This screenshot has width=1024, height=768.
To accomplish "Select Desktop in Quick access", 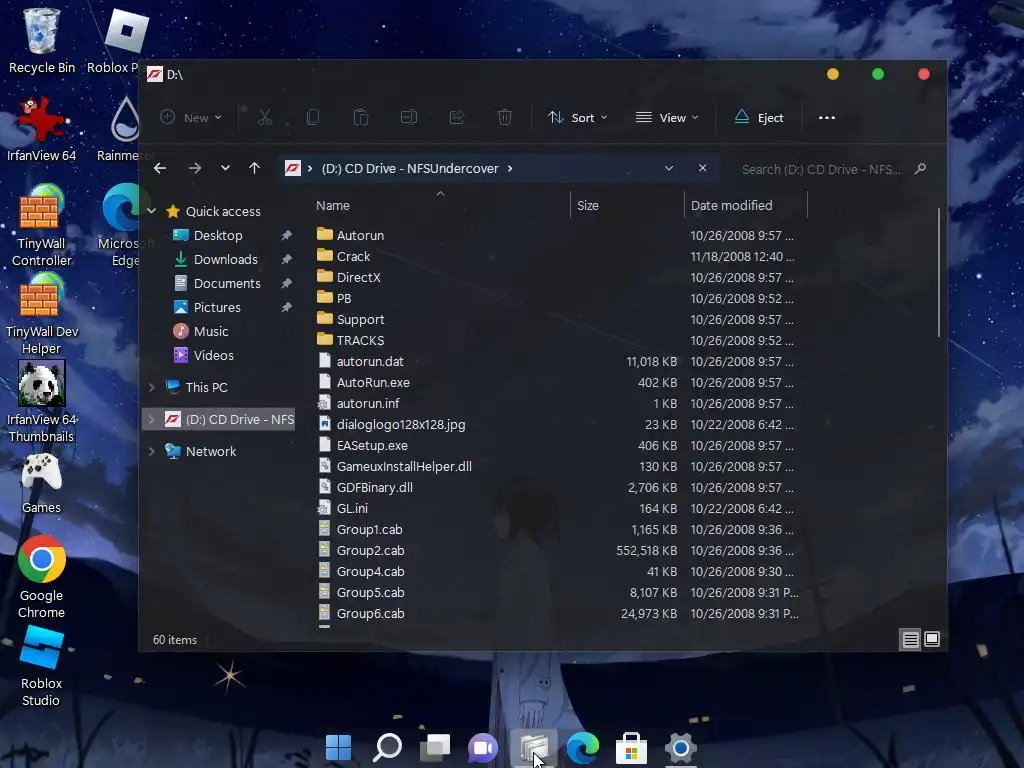I will pyautogui.click(x=218, y=235).
